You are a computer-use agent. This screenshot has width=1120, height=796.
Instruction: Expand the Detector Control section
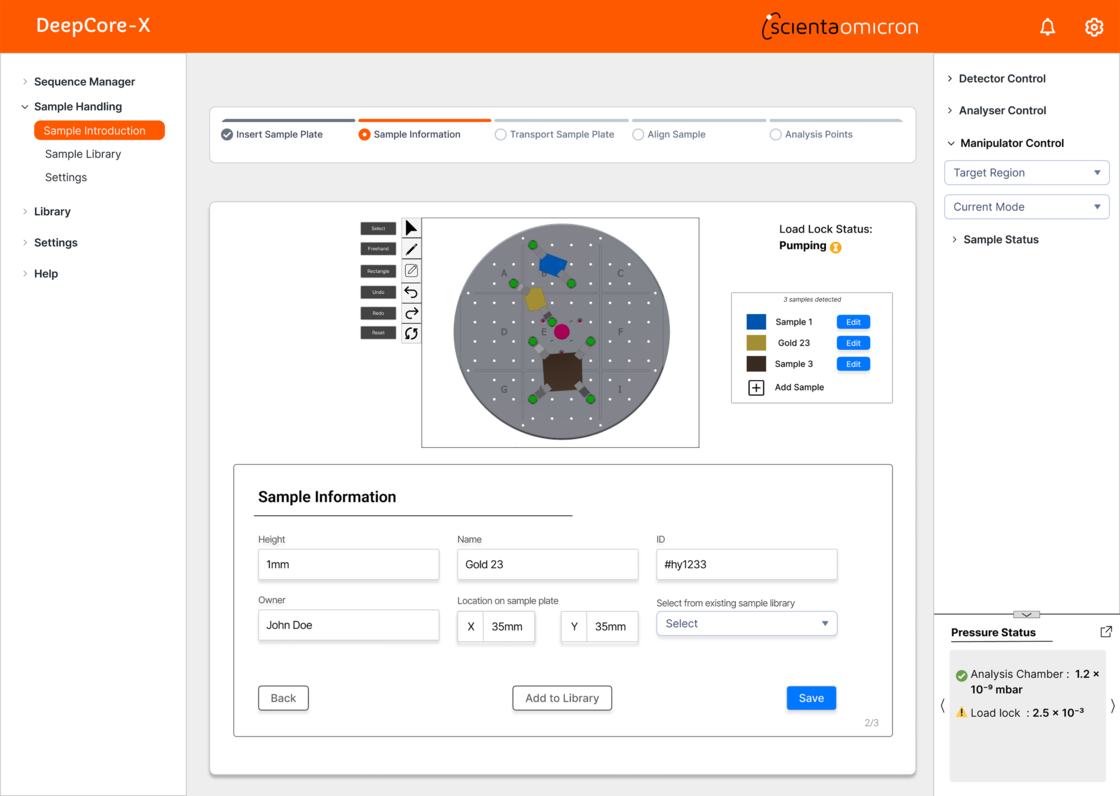click(x=1001, y=78)
